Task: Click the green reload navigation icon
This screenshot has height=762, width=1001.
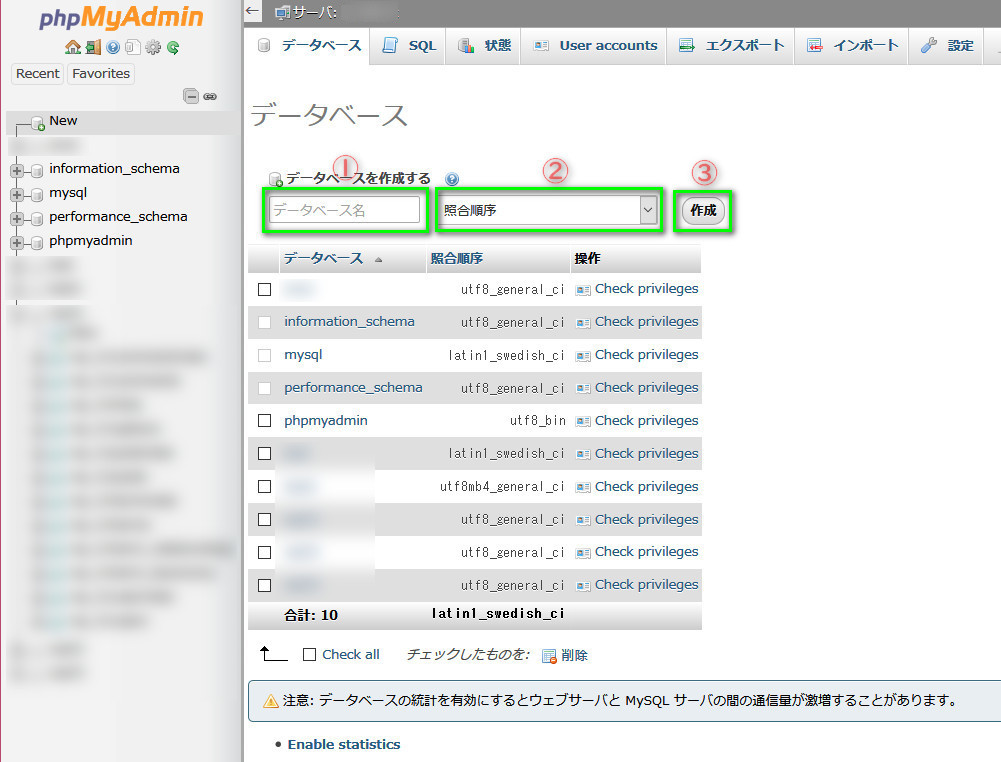Action: click(x=173, y=47)
